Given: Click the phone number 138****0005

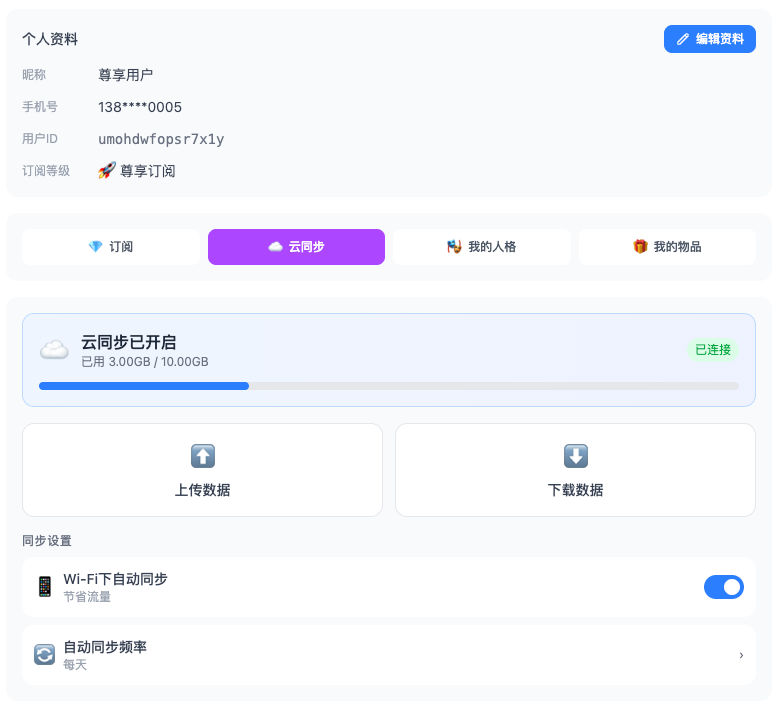Looking at the screenshot, I should (140, 107).
